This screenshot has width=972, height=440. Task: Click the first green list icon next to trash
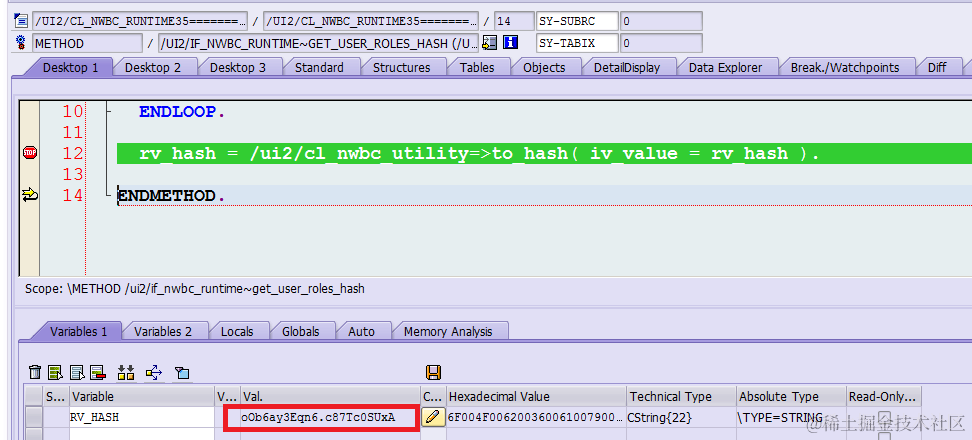56,372
